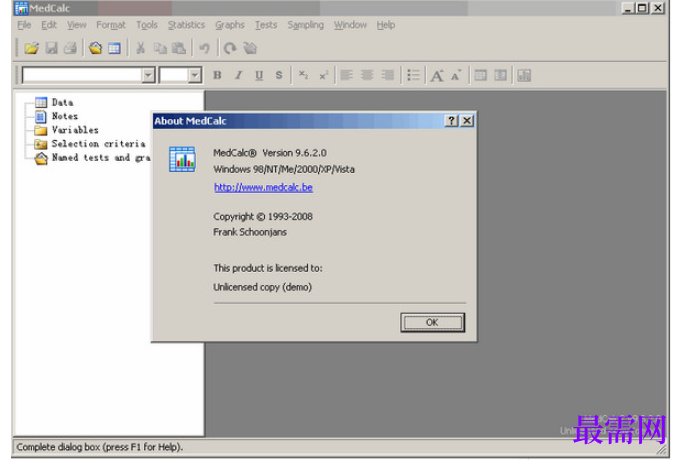Click OK in About MedCalc dialog

(432, 322)
